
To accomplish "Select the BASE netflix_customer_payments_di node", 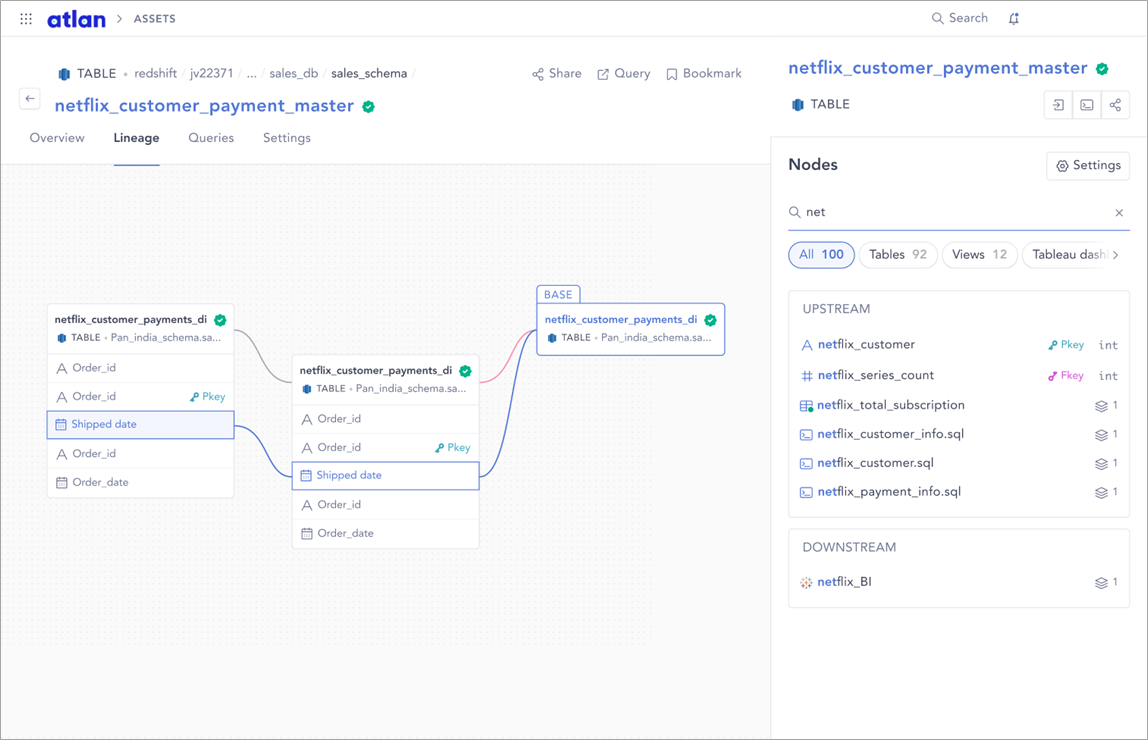I will (x=630, y=329).
